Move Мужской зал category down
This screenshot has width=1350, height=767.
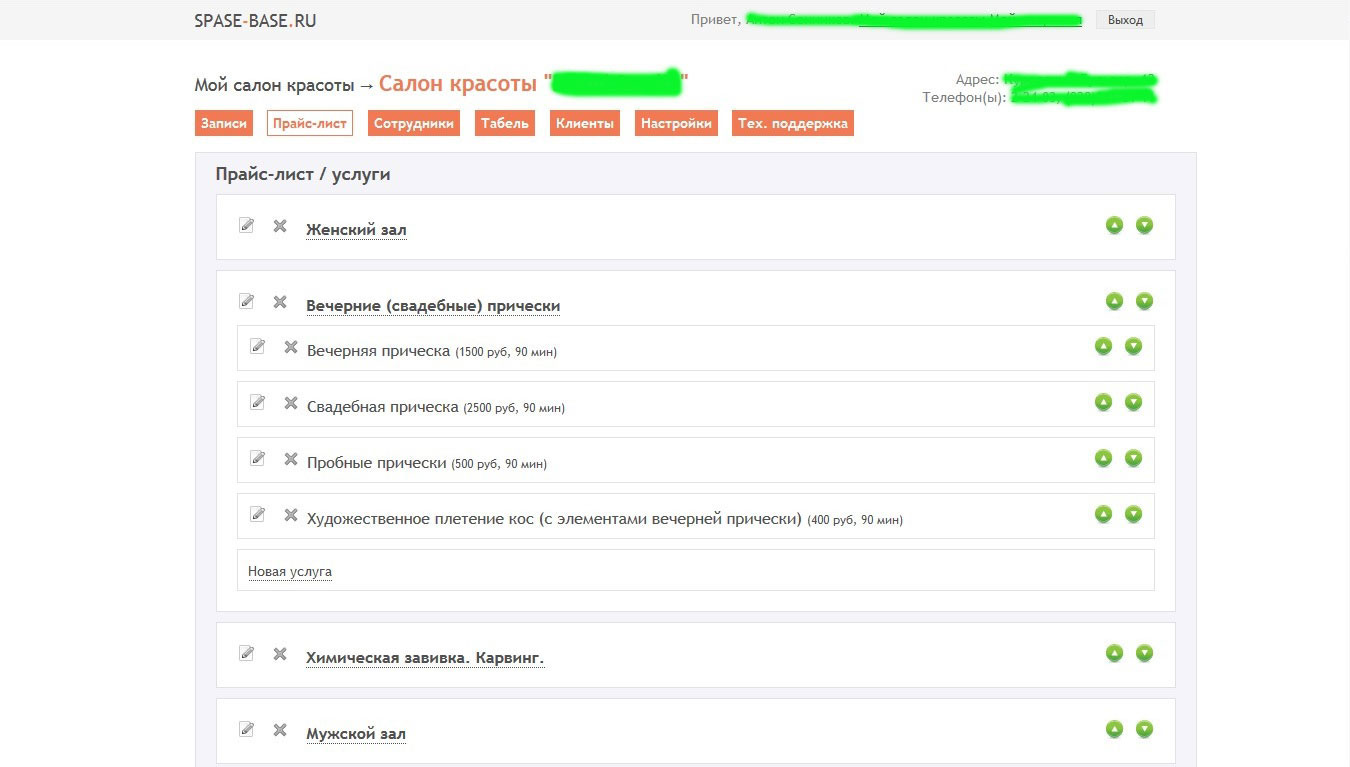pos(1145,729)
